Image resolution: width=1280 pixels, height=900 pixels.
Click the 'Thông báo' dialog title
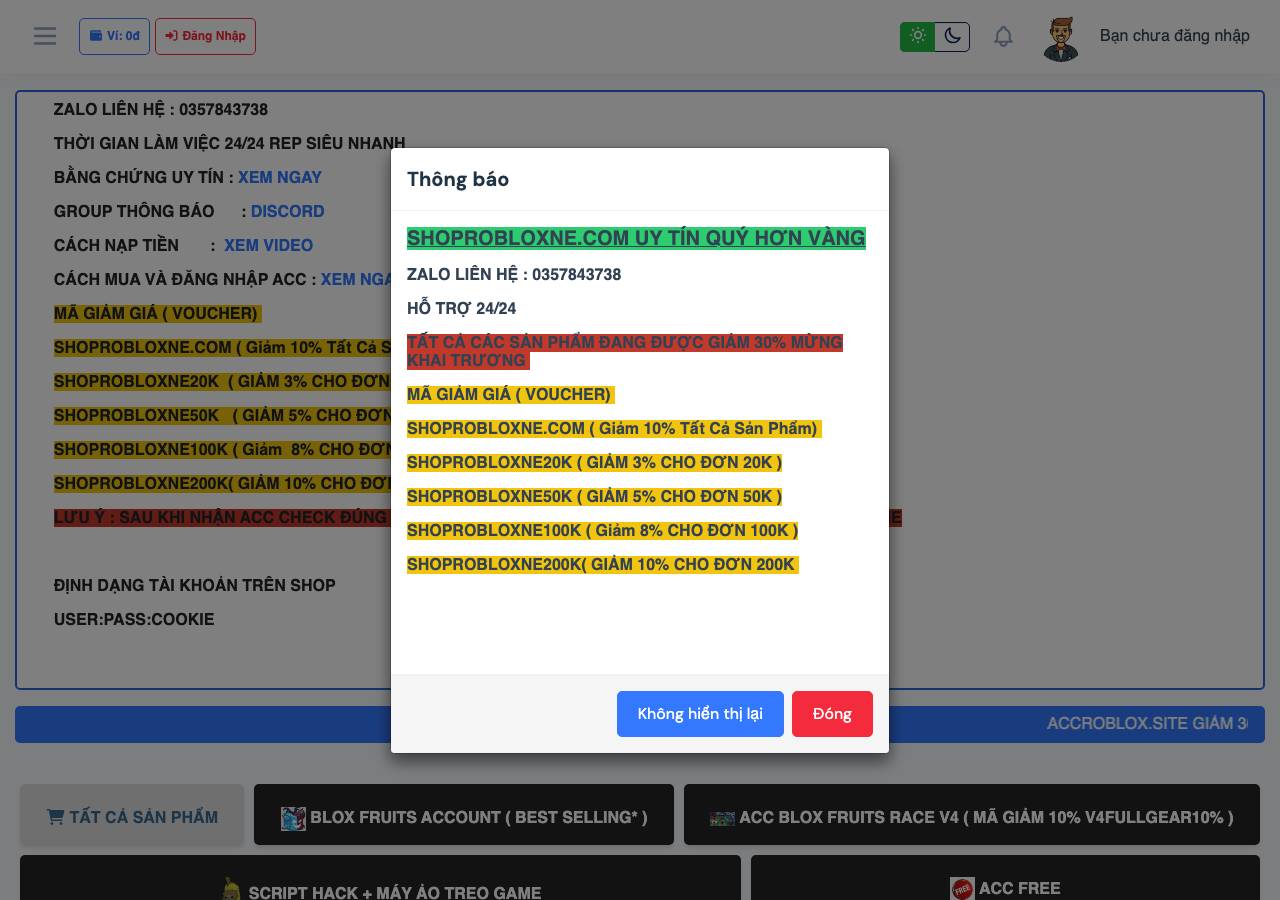458,179
